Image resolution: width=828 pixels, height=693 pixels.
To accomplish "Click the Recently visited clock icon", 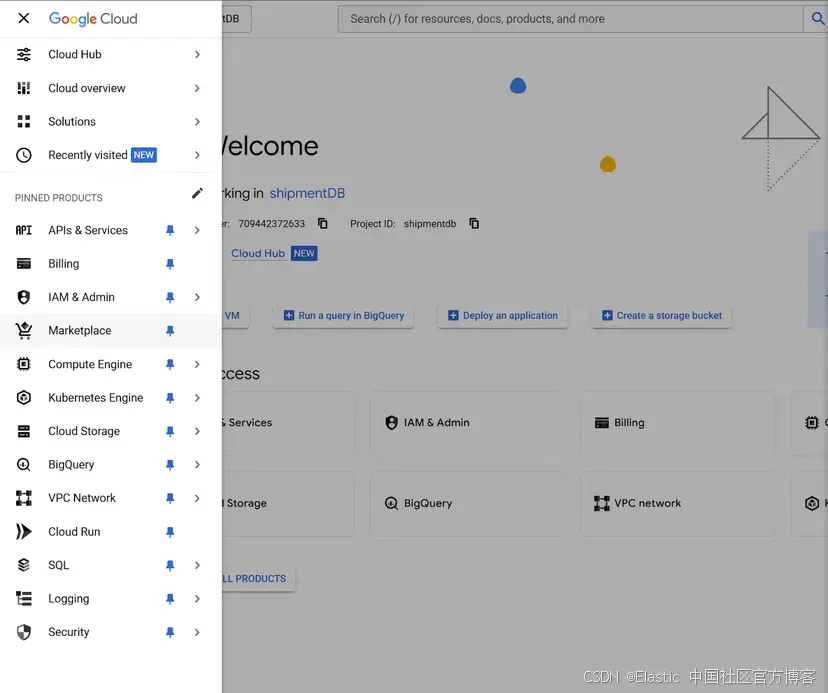I will [24, 155].
